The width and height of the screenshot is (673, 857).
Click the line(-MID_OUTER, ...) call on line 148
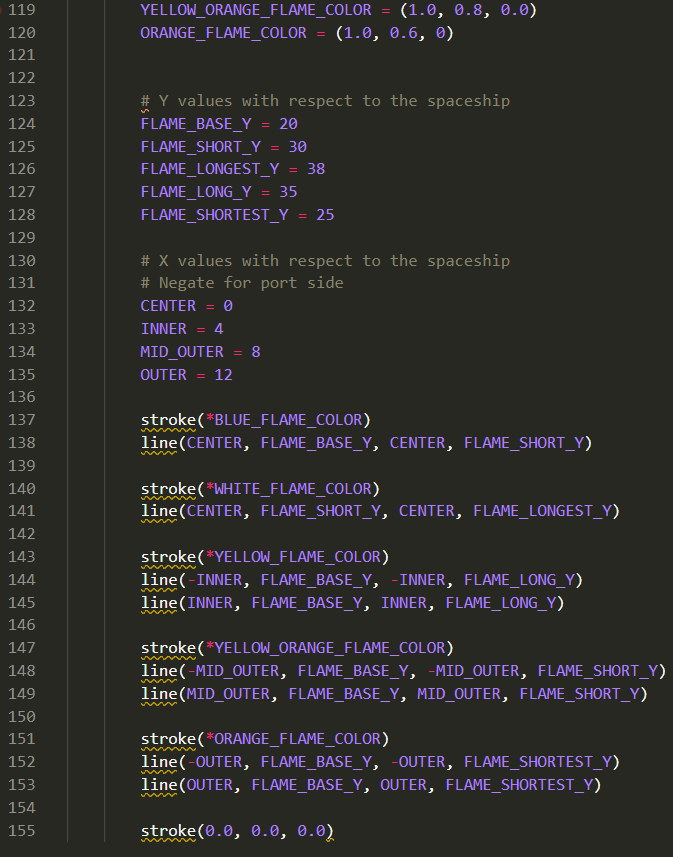(403, 671)
